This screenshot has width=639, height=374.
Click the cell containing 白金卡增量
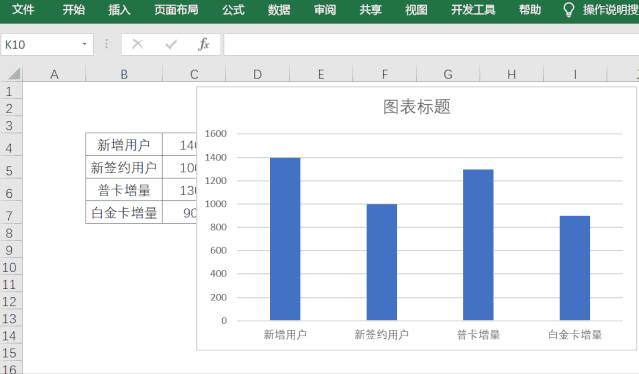click(x=124, y=212)
